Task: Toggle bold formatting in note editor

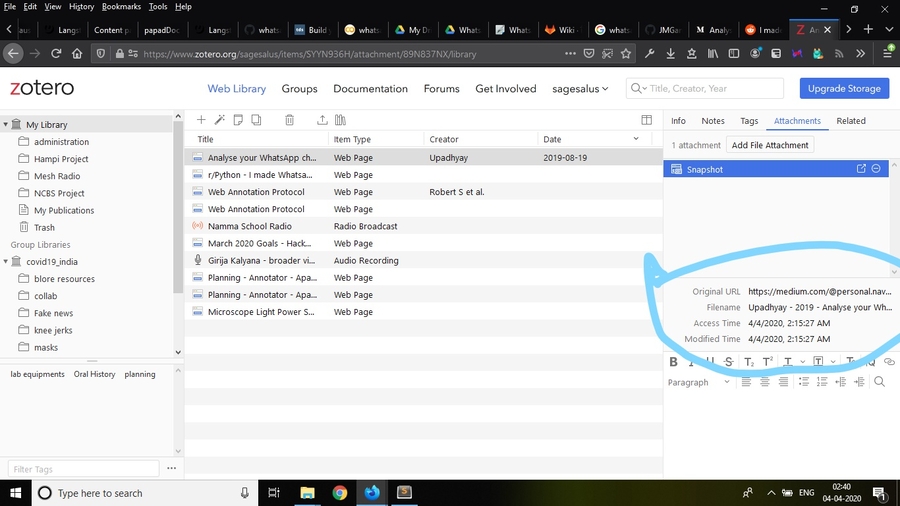Action: click(x=673, y=362)
